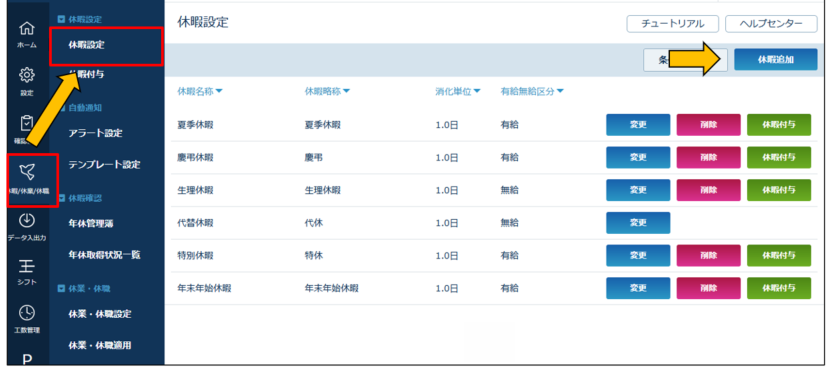
Task: Select 無給 in the 生理休暇 row
Action: [509, 190]
